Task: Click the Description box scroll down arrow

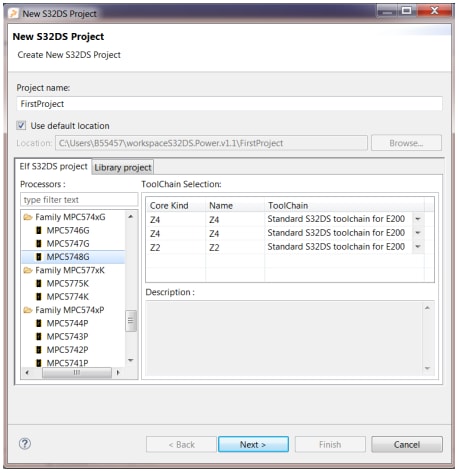Action: click(427, 368)
